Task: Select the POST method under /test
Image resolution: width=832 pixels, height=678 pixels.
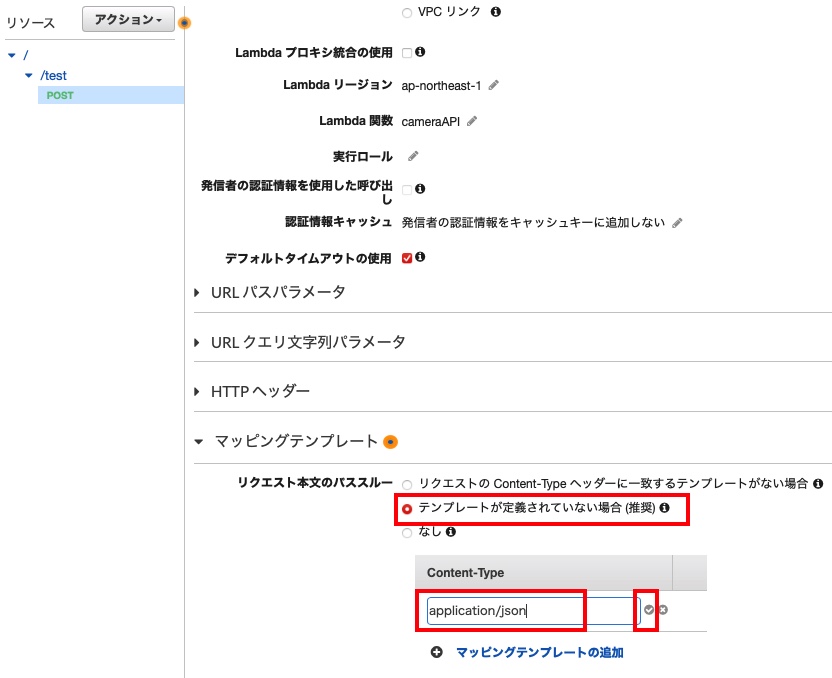Action: (x=59, y=95)
